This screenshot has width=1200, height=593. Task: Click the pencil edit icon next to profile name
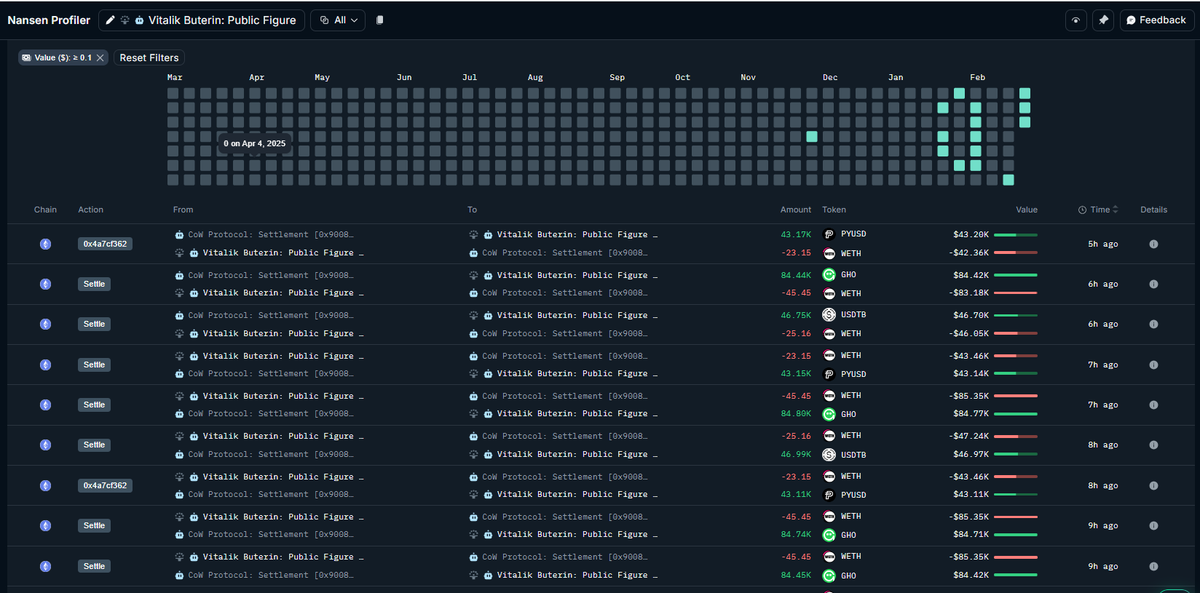111,19
